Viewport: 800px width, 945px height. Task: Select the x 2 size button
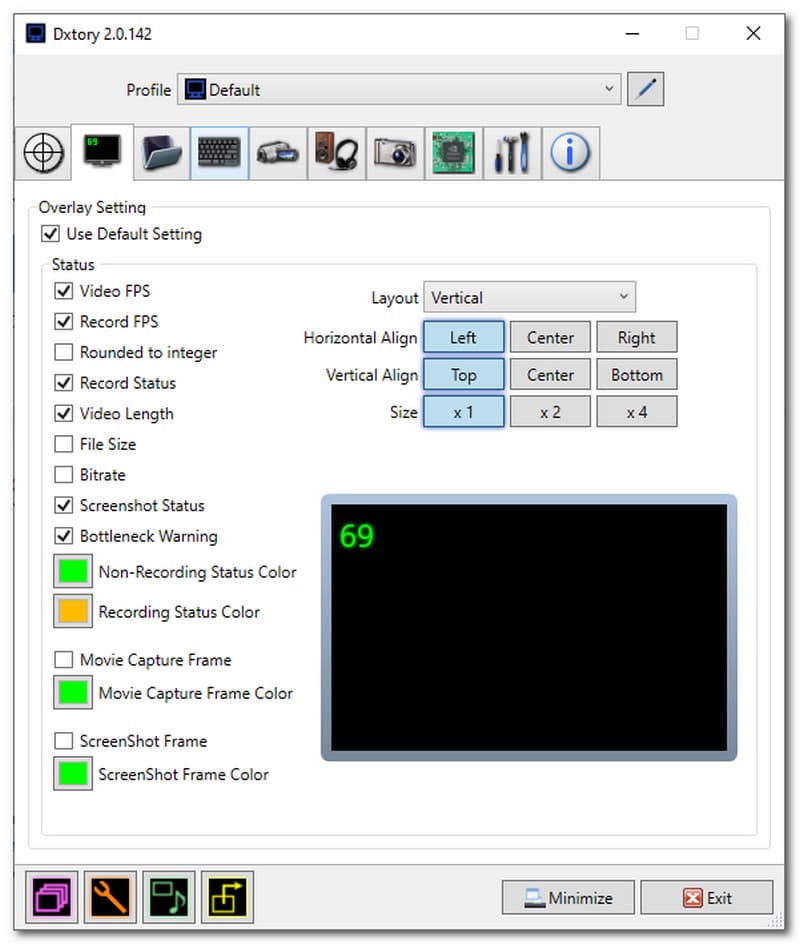(550, 412)
